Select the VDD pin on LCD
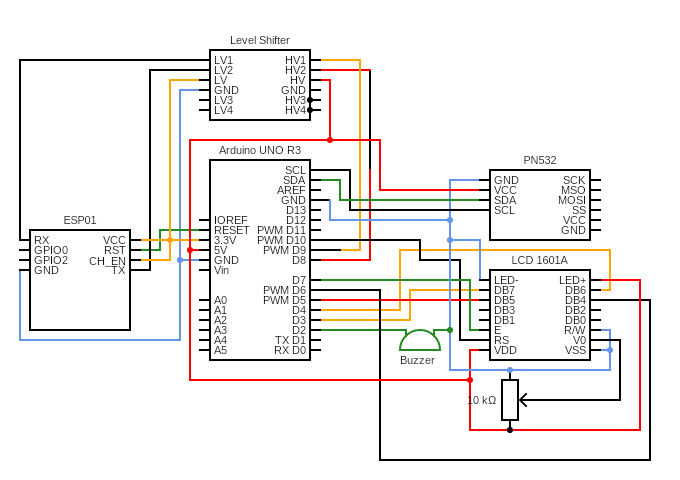Screen dimensions: 680x480 pyautogui.click(x=505, y=350)
